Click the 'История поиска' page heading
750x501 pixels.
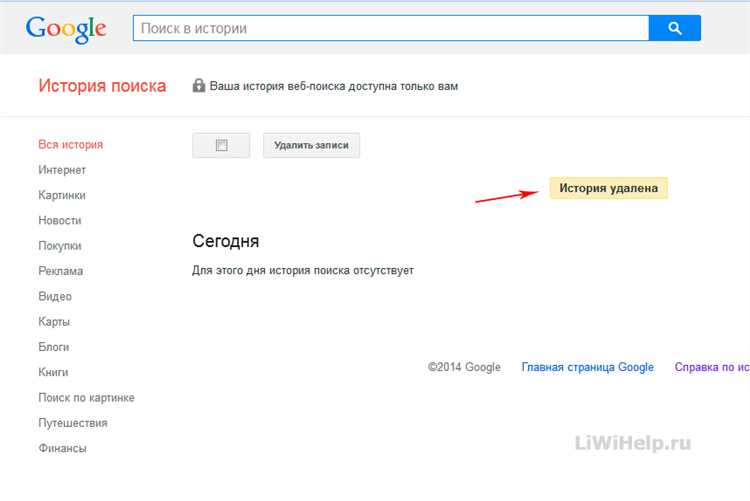pyautogui.click(x=102, y=86)
